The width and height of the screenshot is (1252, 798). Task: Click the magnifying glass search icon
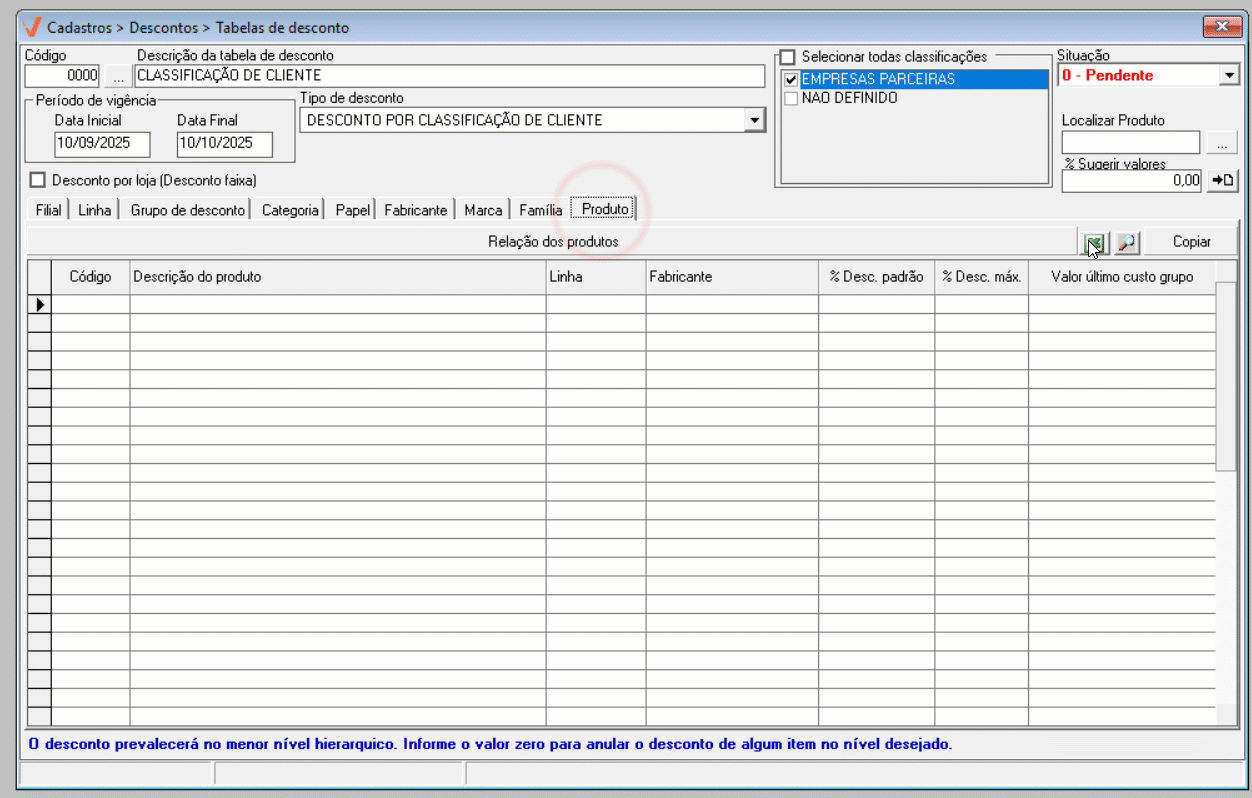point(1127,242)
